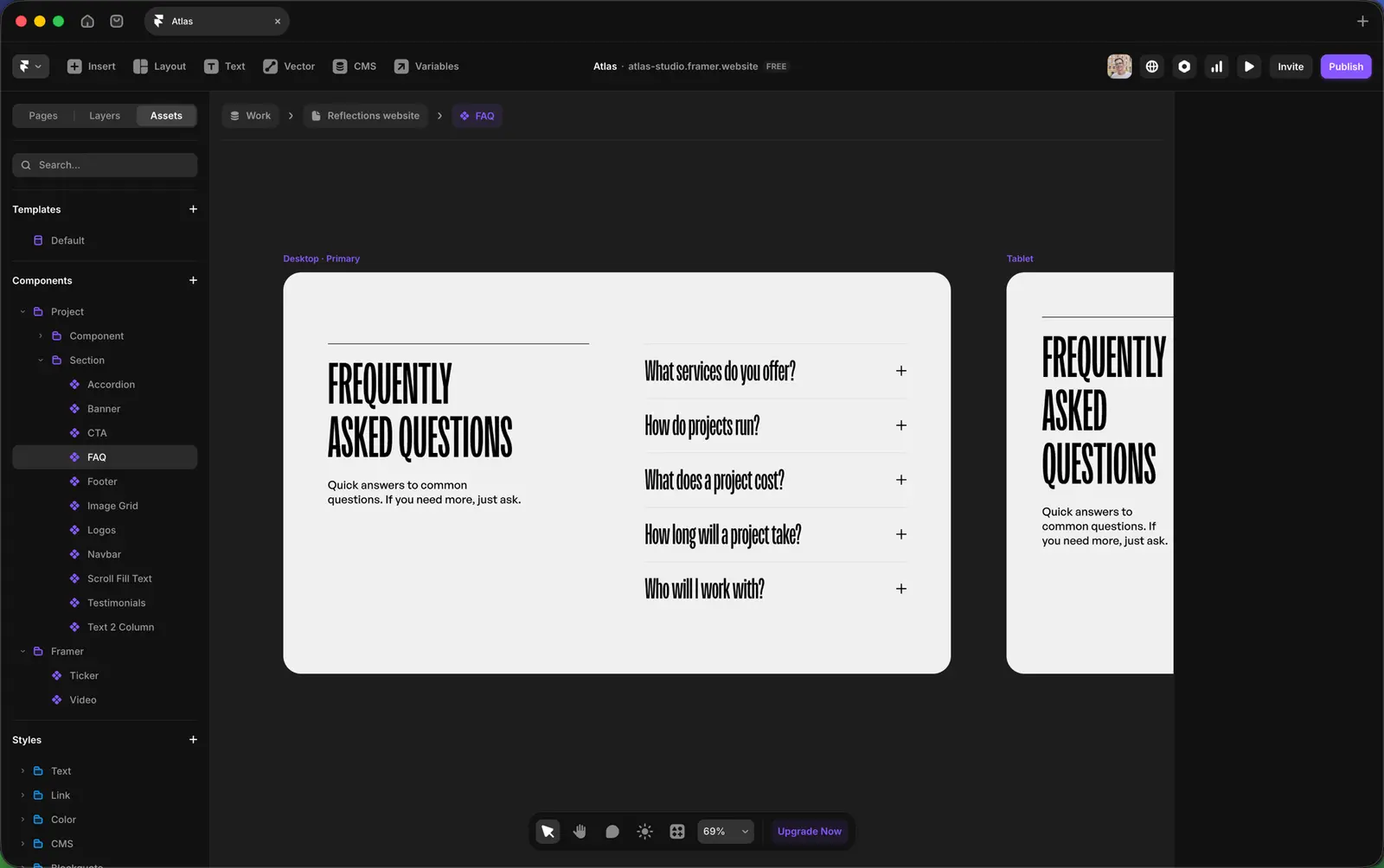
Task: Select the Text tool
Action: [225, 67]
